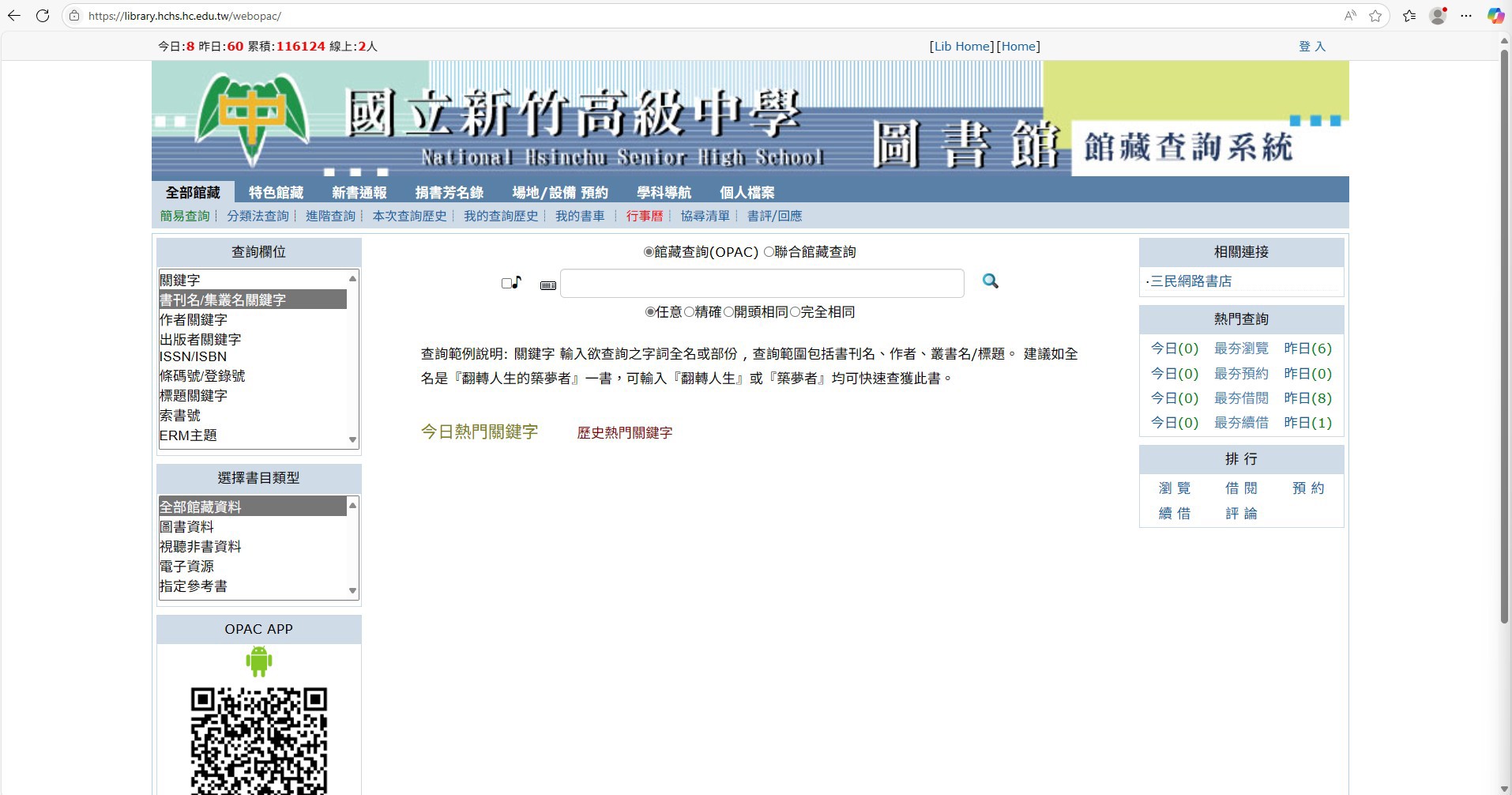
Task: Click the browser back arrow
Action: click(14, 16)
